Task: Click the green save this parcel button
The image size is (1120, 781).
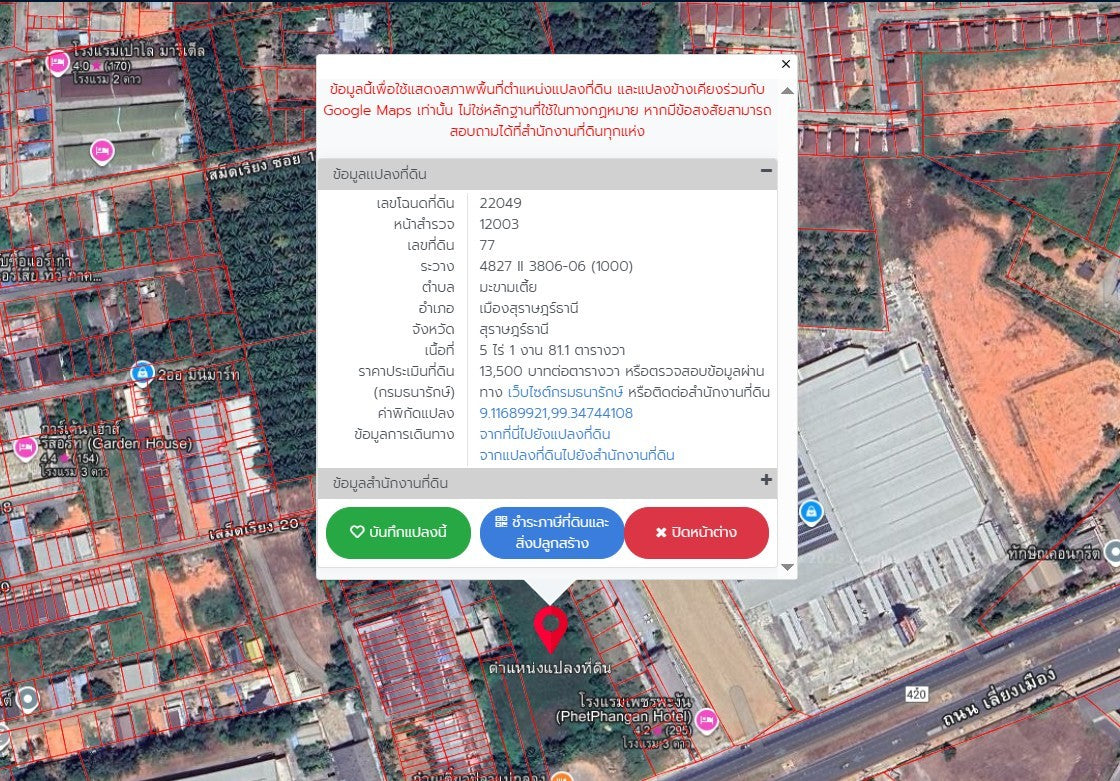Action: pos(398,532)
